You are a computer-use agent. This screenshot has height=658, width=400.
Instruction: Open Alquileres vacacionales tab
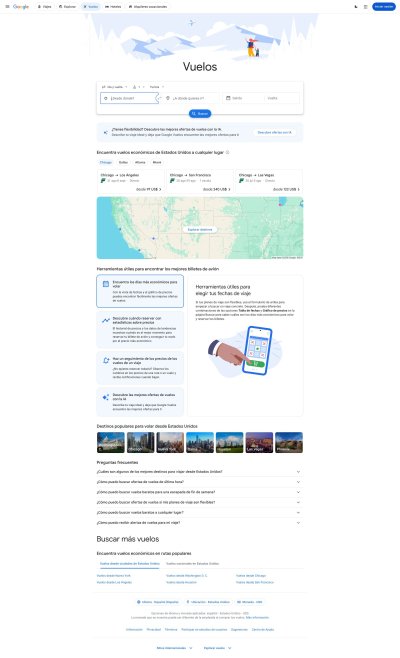pos(147,7)
